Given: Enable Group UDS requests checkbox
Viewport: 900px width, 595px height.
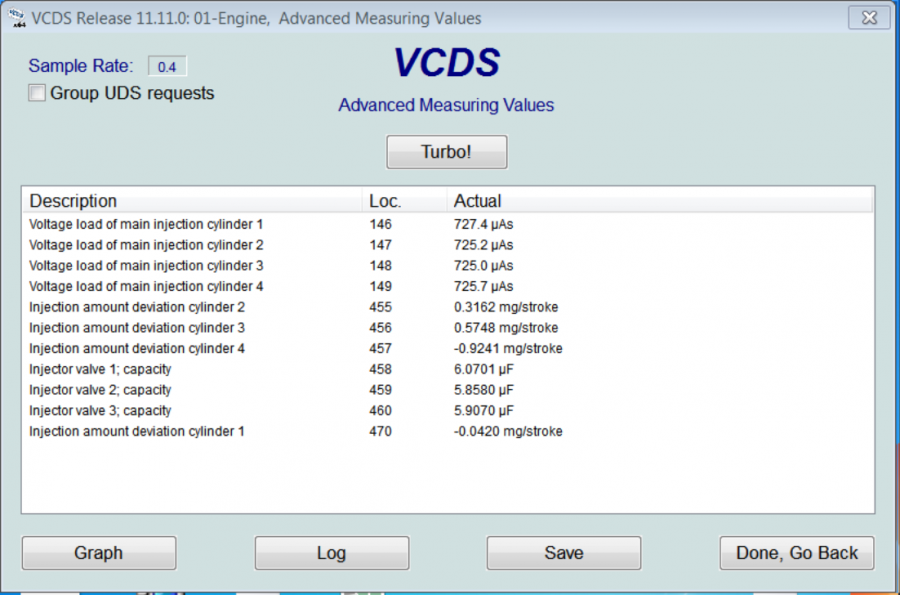Looking at the screenshot, I should point(38,94).
